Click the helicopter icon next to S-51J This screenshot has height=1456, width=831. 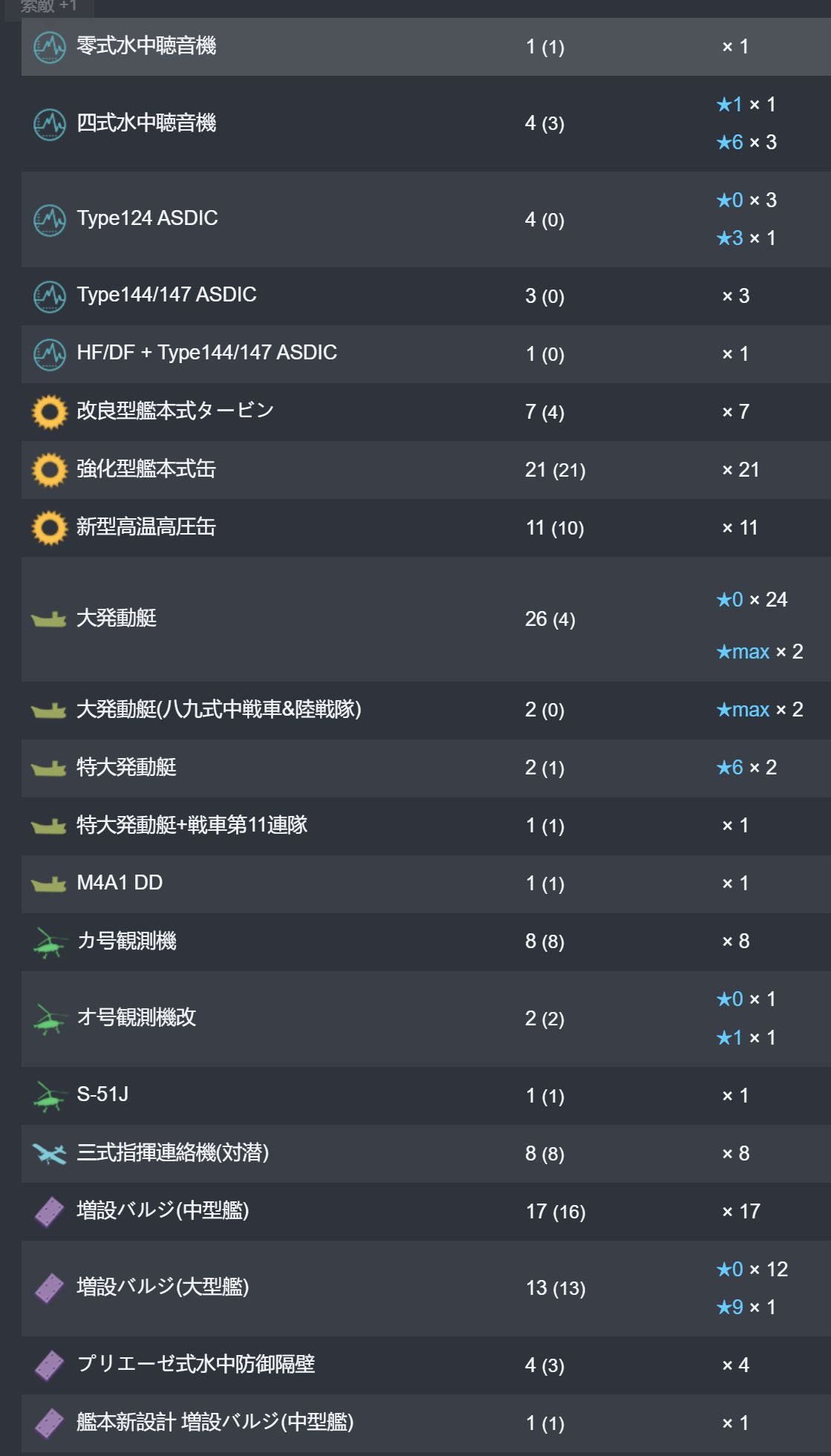50,1096
